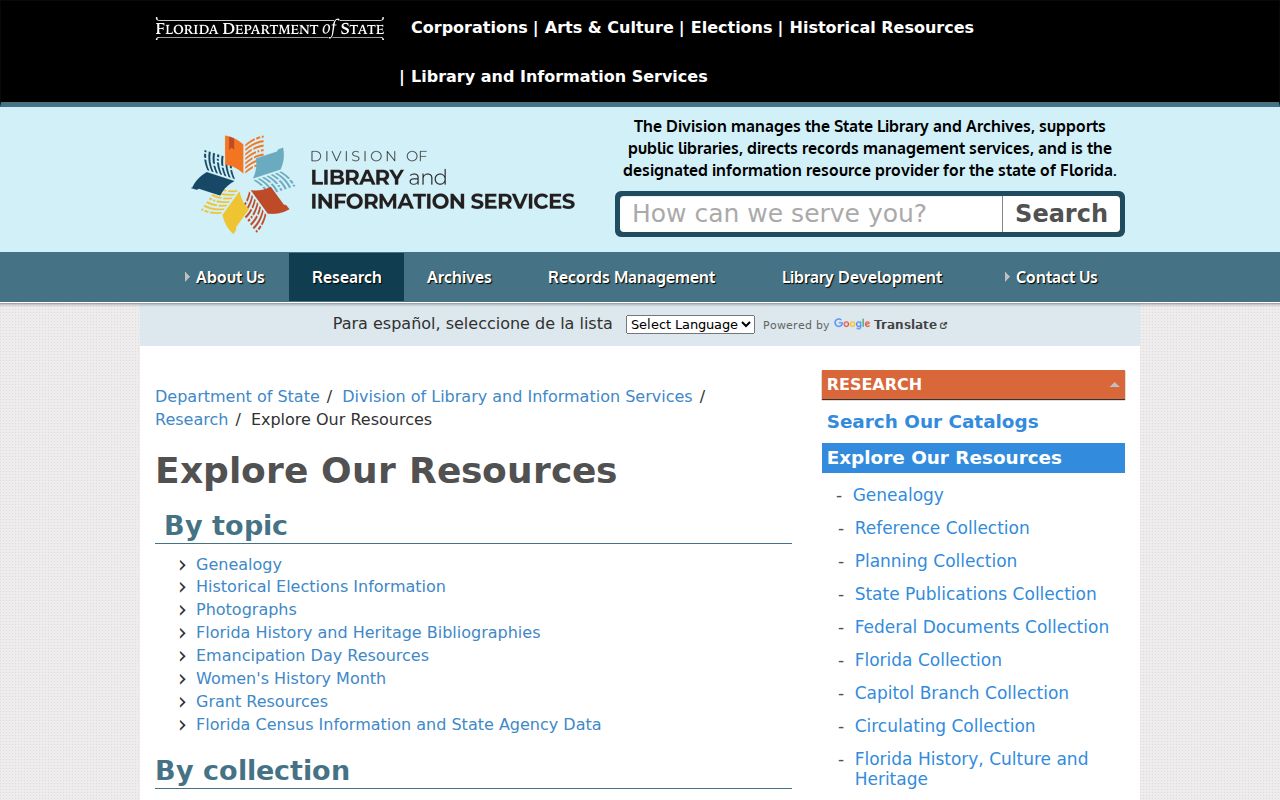This screenshot has height=800, width=1280.
Task: Open Federal Documents Collection sidebar link
Action: pyautogui.click(x=982, y=627)
